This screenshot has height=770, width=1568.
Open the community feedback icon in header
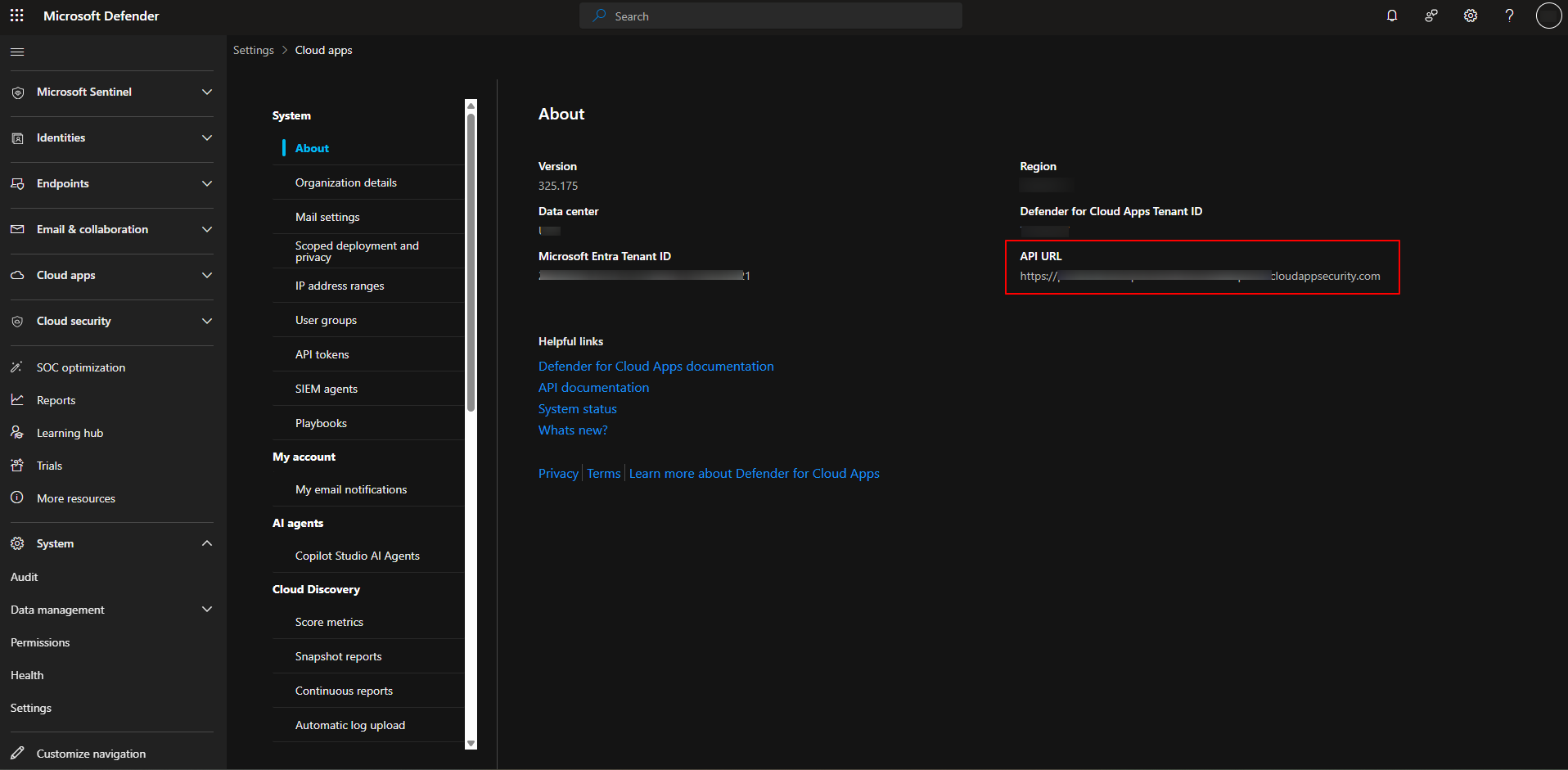(x=1431, y=16)
